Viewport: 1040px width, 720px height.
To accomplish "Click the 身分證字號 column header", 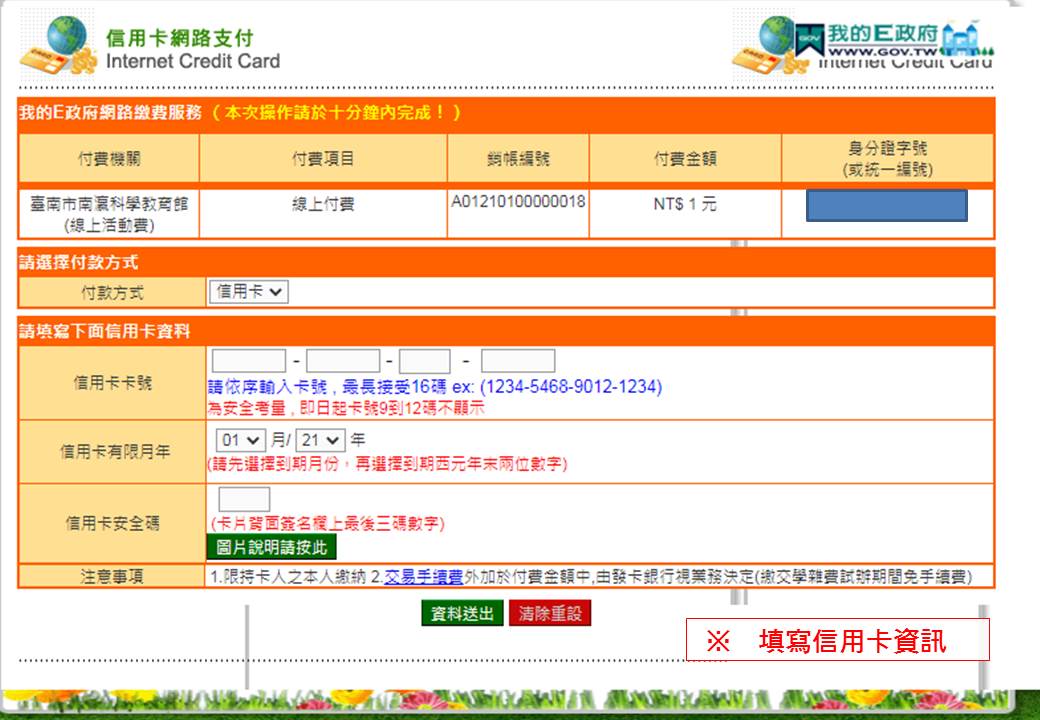I will (887, 158).
